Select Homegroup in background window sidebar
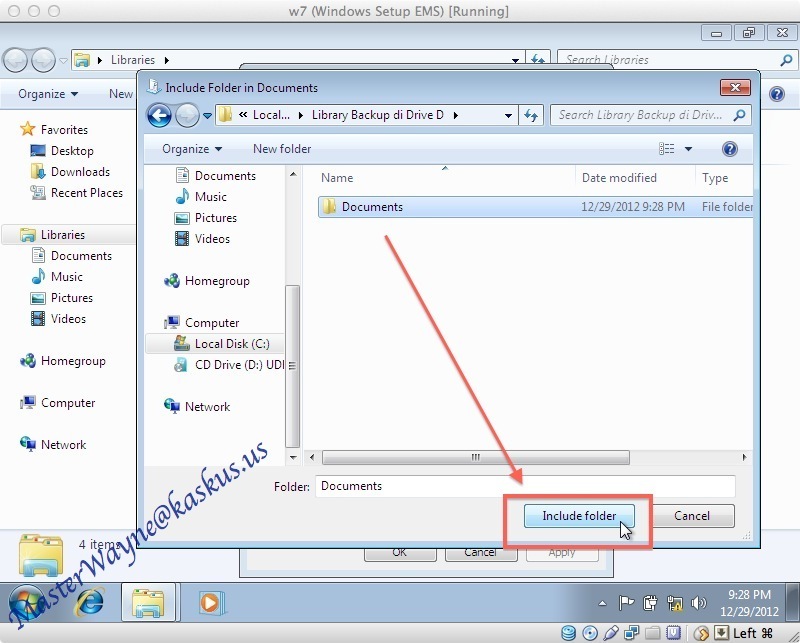800x643 pixels. click(x=73, y=361)
